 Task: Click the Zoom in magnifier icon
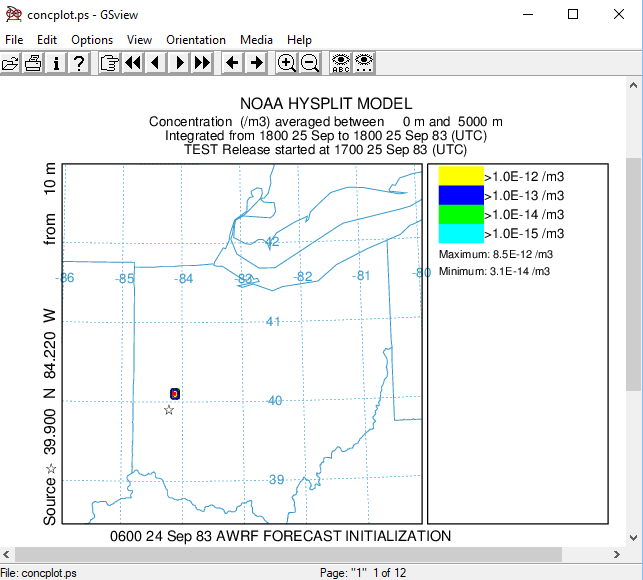(x=287, y=63)
